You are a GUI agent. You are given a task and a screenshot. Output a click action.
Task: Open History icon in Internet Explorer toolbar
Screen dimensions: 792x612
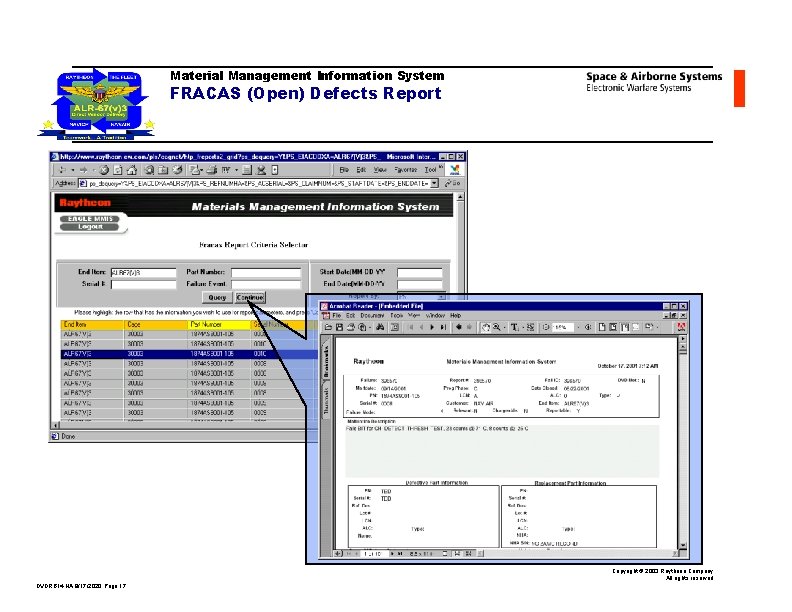177,170
